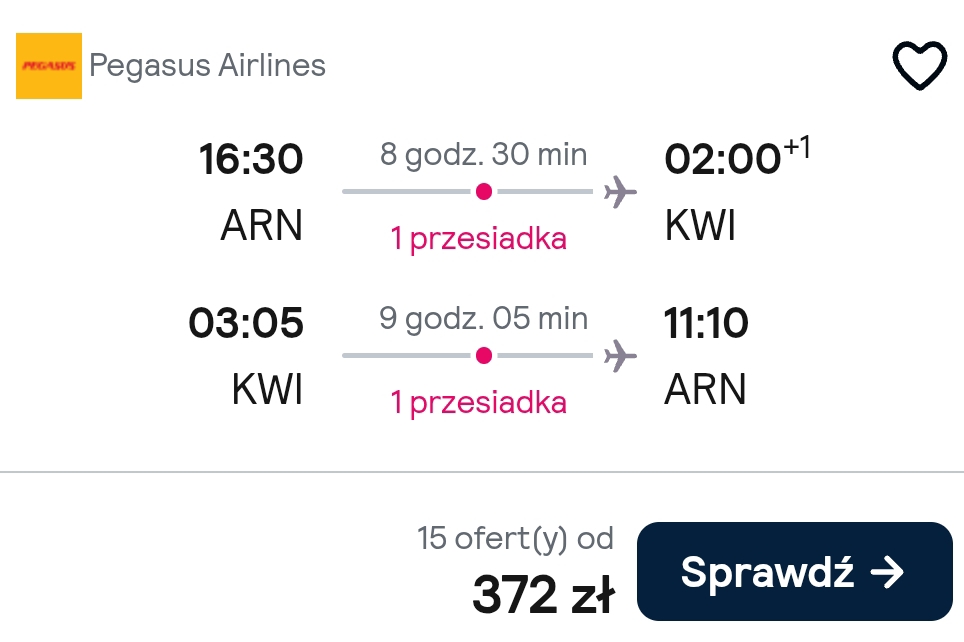
Task: Save flight with the heart icon
Action: pyautogui.click(x=919, y=65)
